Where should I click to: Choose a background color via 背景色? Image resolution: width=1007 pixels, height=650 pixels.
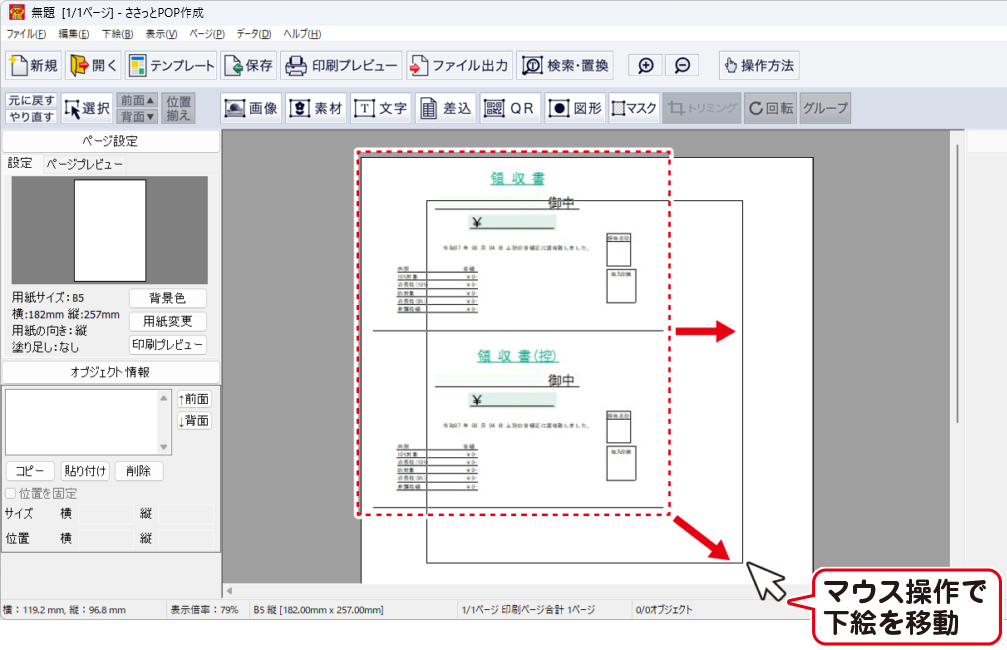click(x=167, y=298)
